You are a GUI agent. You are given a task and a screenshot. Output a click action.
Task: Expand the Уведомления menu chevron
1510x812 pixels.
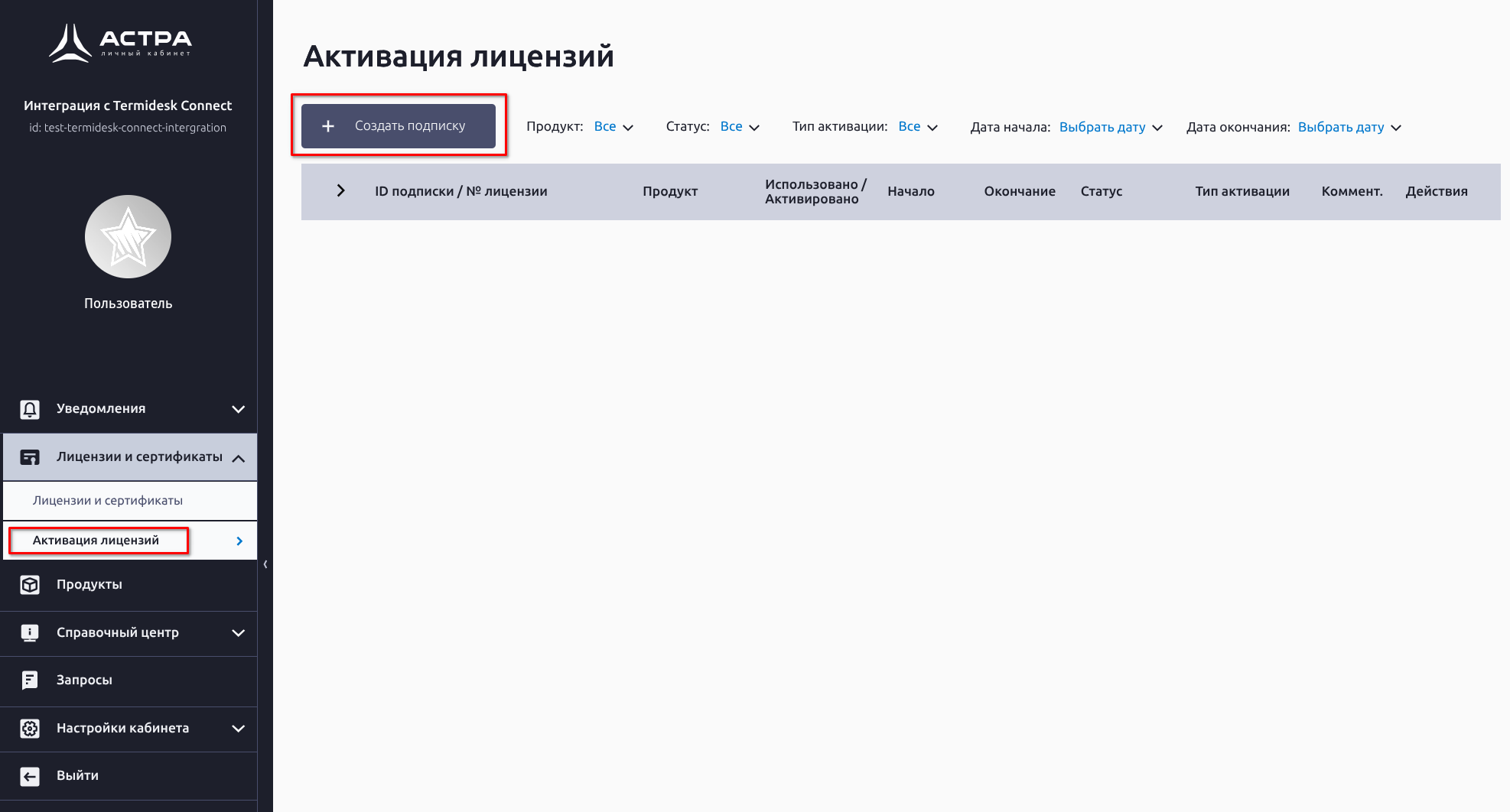click(238, 409)
